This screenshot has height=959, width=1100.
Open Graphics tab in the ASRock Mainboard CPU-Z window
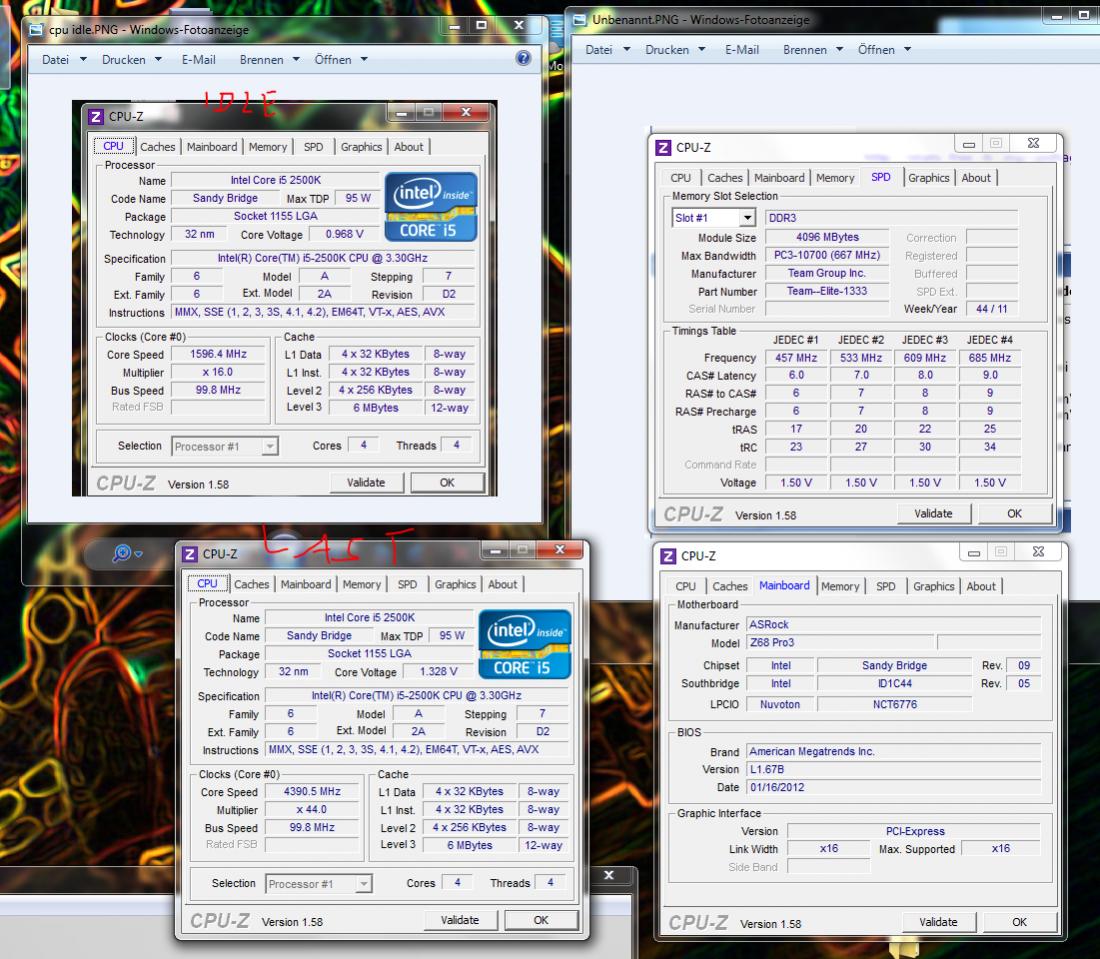click(x=934, y=586)
